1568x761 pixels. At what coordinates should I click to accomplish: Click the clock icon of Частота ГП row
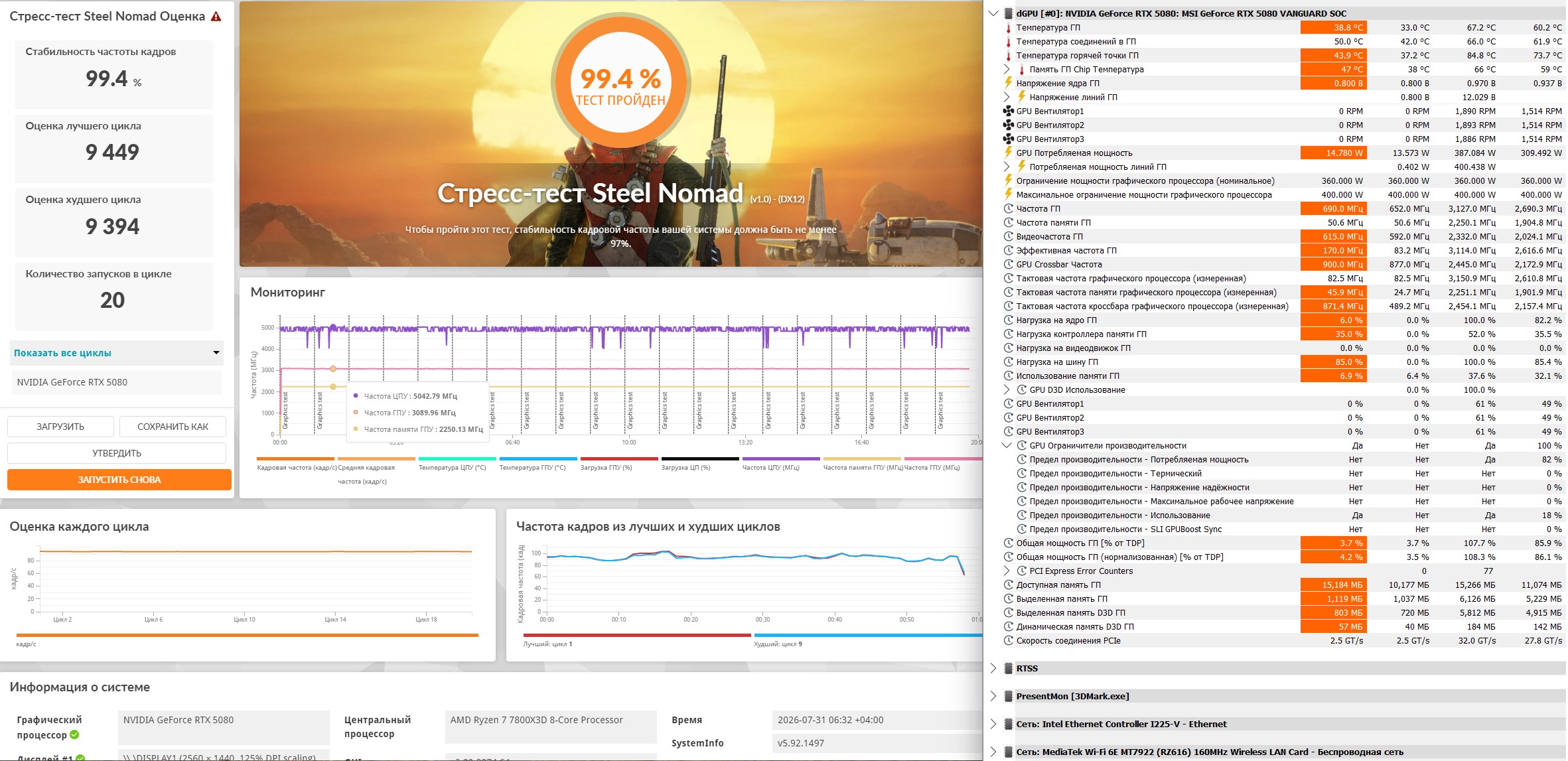click(x=1008, y=209)
